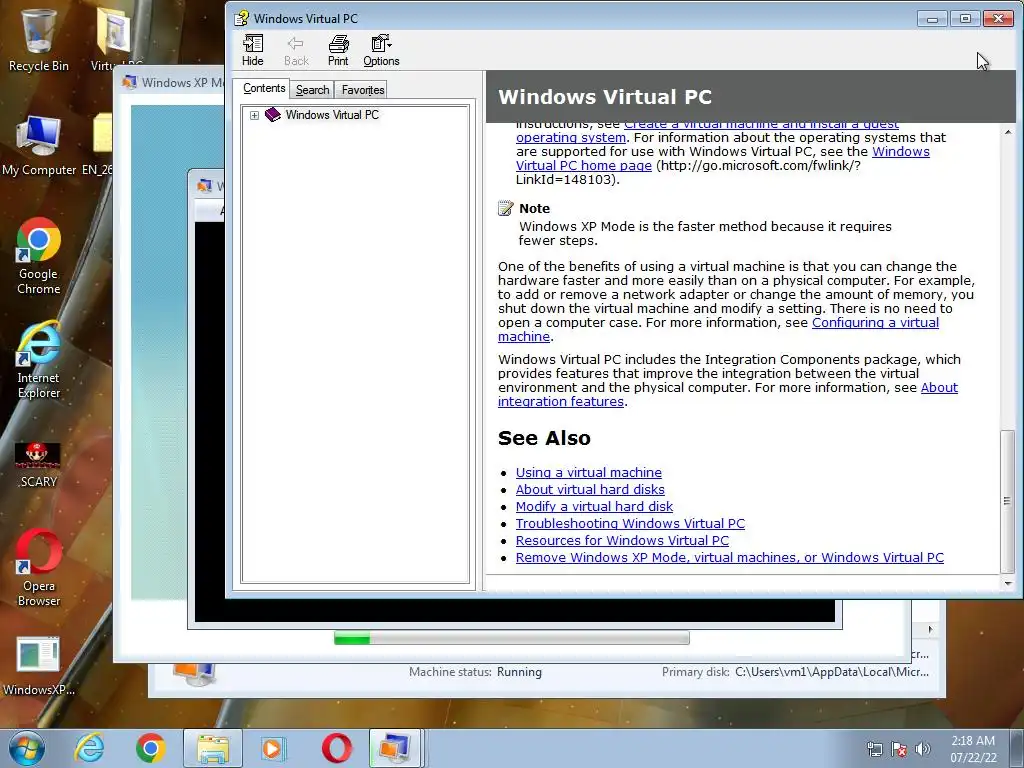Click the green startup progress bar
This screenshot has width=1024, height=768.
coord(511,638)
